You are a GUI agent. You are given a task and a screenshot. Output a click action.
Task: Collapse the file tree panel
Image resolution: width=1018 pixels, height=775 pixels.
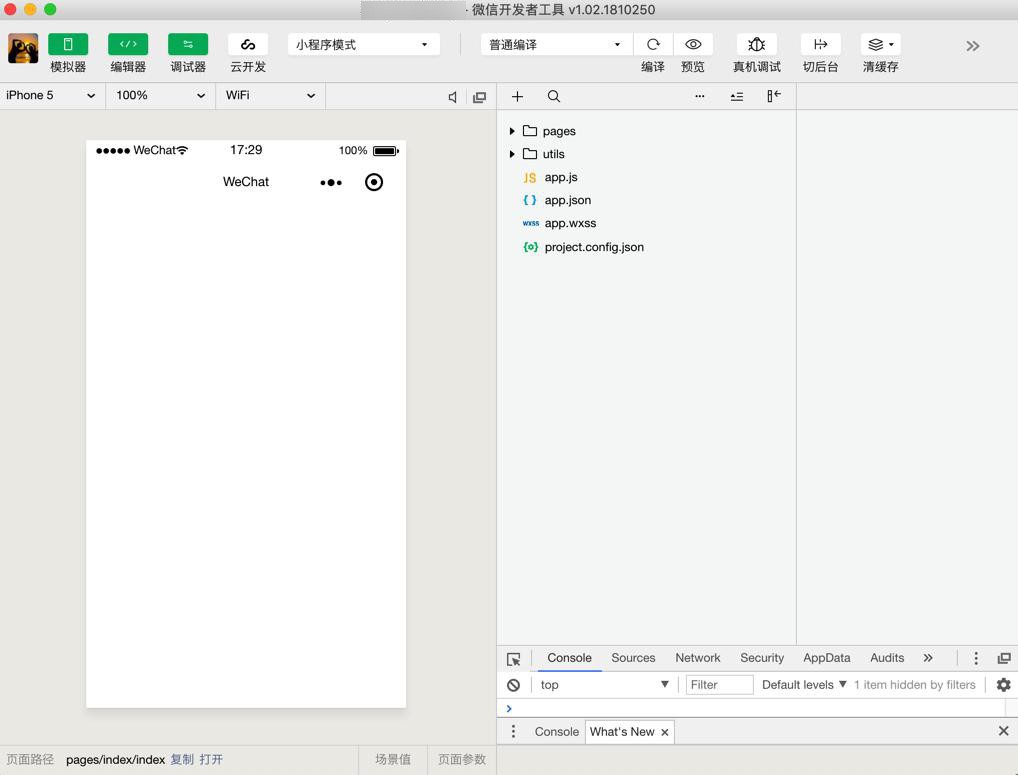coord(774,96)
